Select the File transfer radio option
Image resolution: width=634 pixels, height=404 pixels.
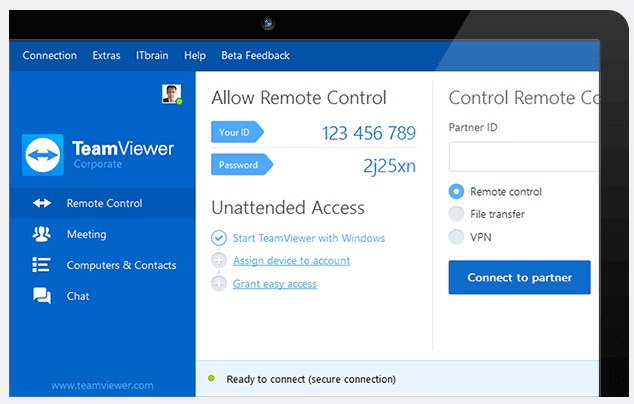pyautogui.click(x=456, y=214)
